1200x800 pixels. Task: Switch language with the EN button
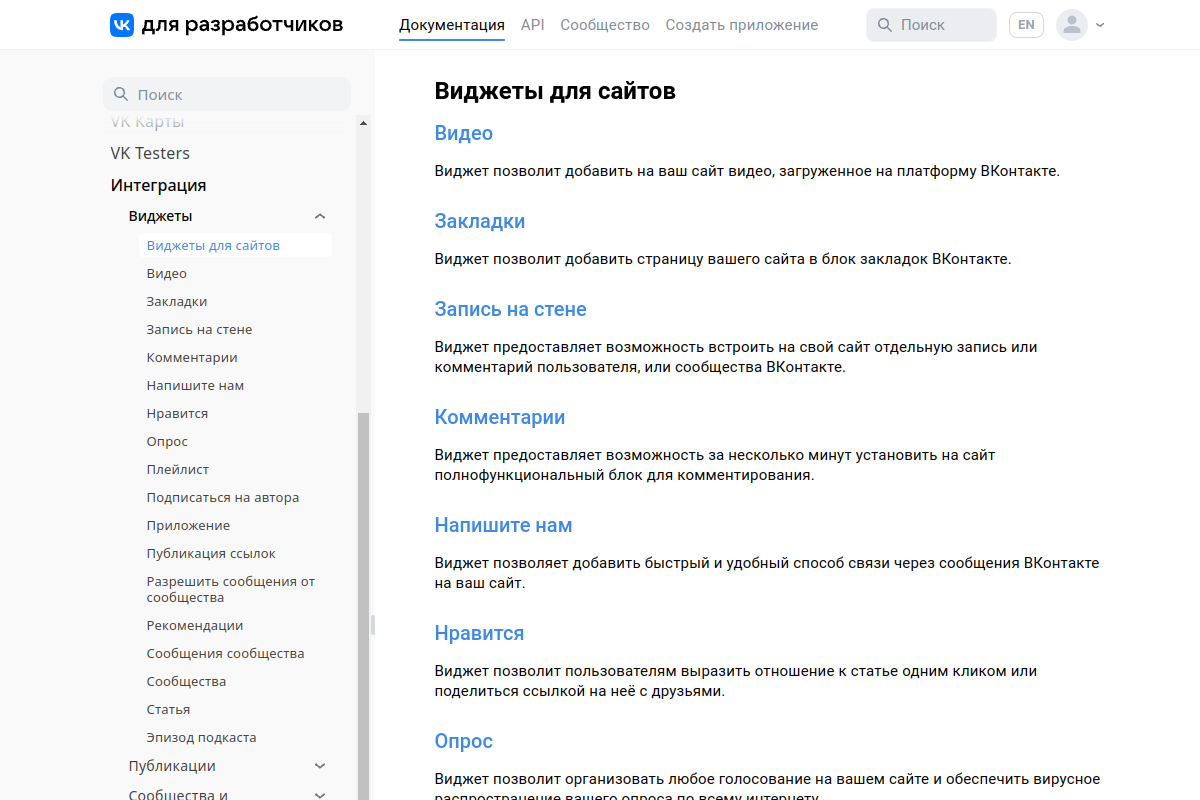[1026, 25]
